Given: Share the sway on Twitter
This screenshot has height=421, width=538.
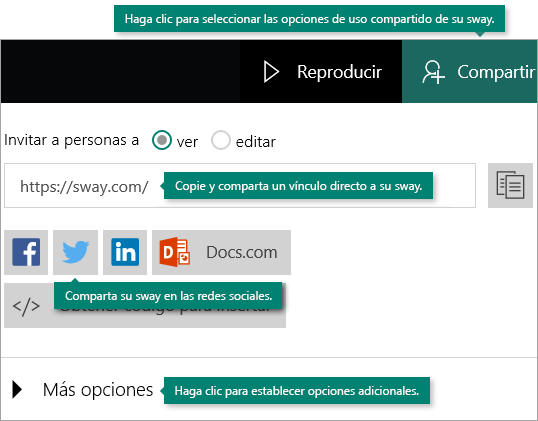Looking at the screenshot, I should click(75, 253).
